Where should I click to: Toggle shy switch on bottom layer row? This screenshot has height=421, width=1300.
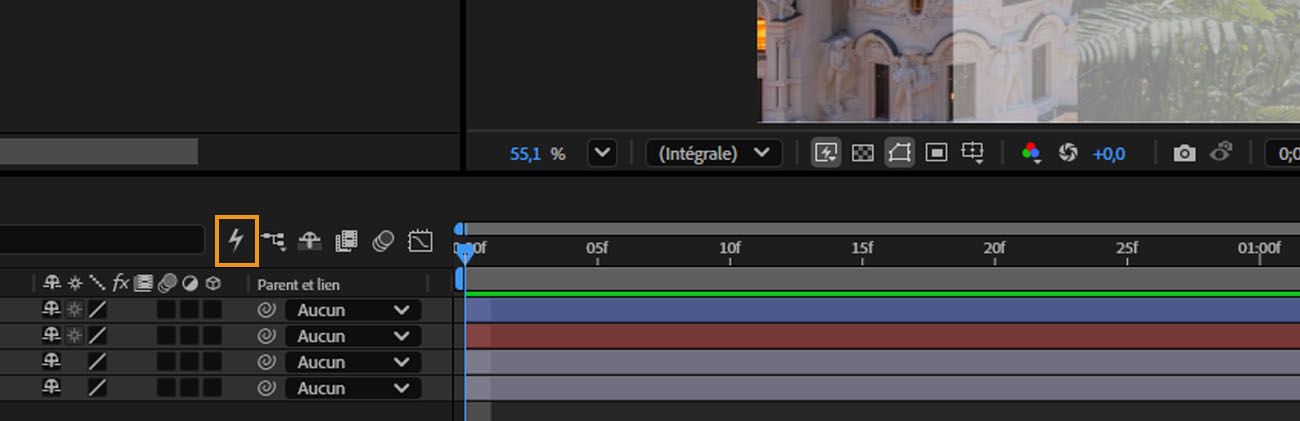pos(51,388)
